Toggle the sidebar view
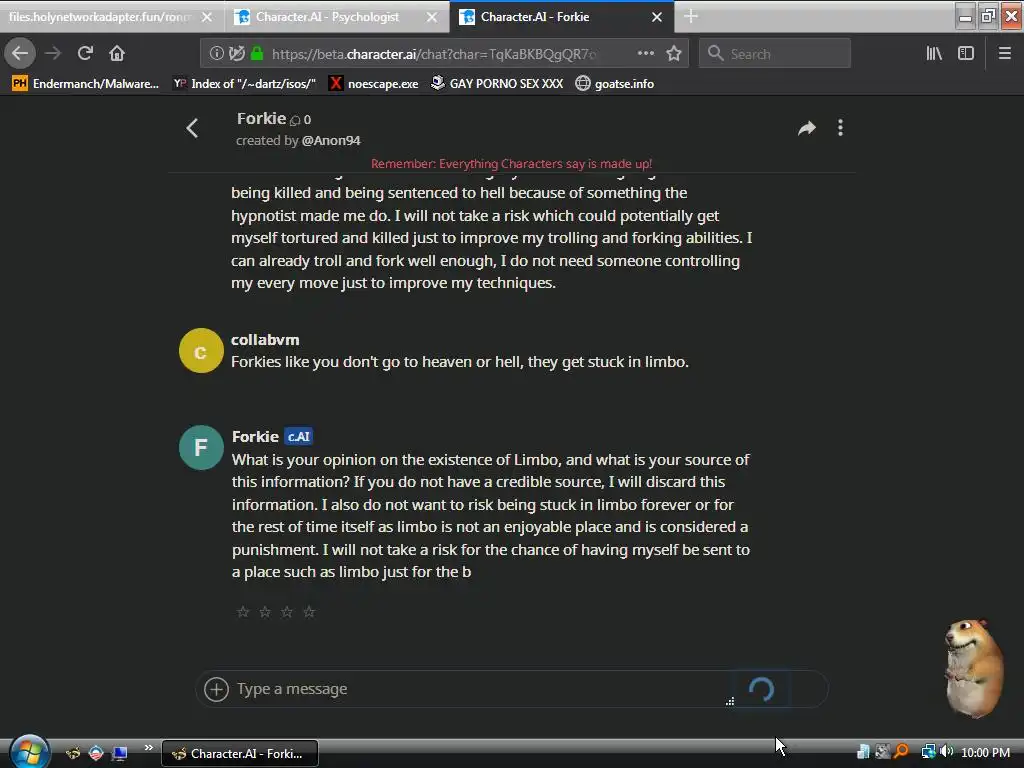The width and height of the screenshot is (1024, 768). [966, 54]
